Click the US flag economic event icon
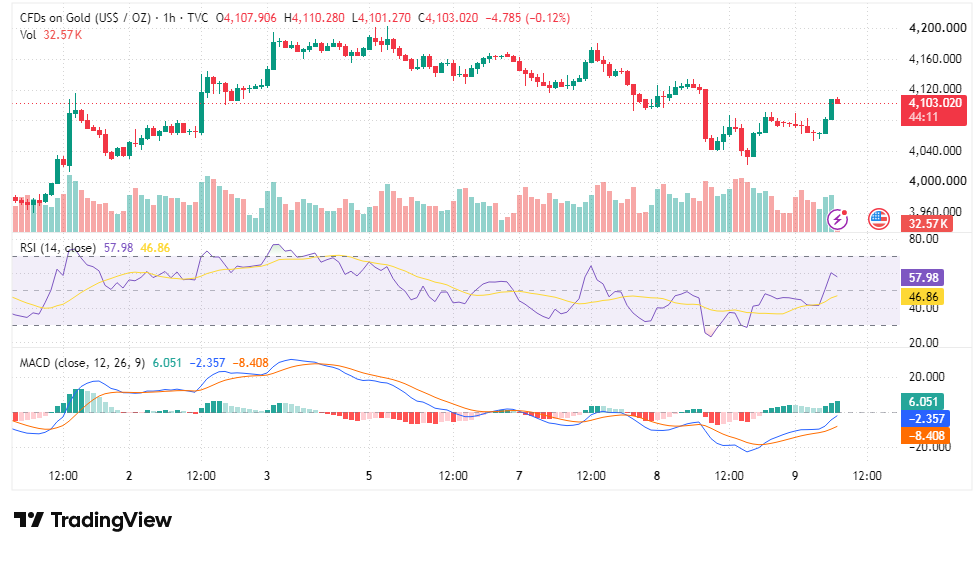980x574 pixels. [x=879, y=219]
